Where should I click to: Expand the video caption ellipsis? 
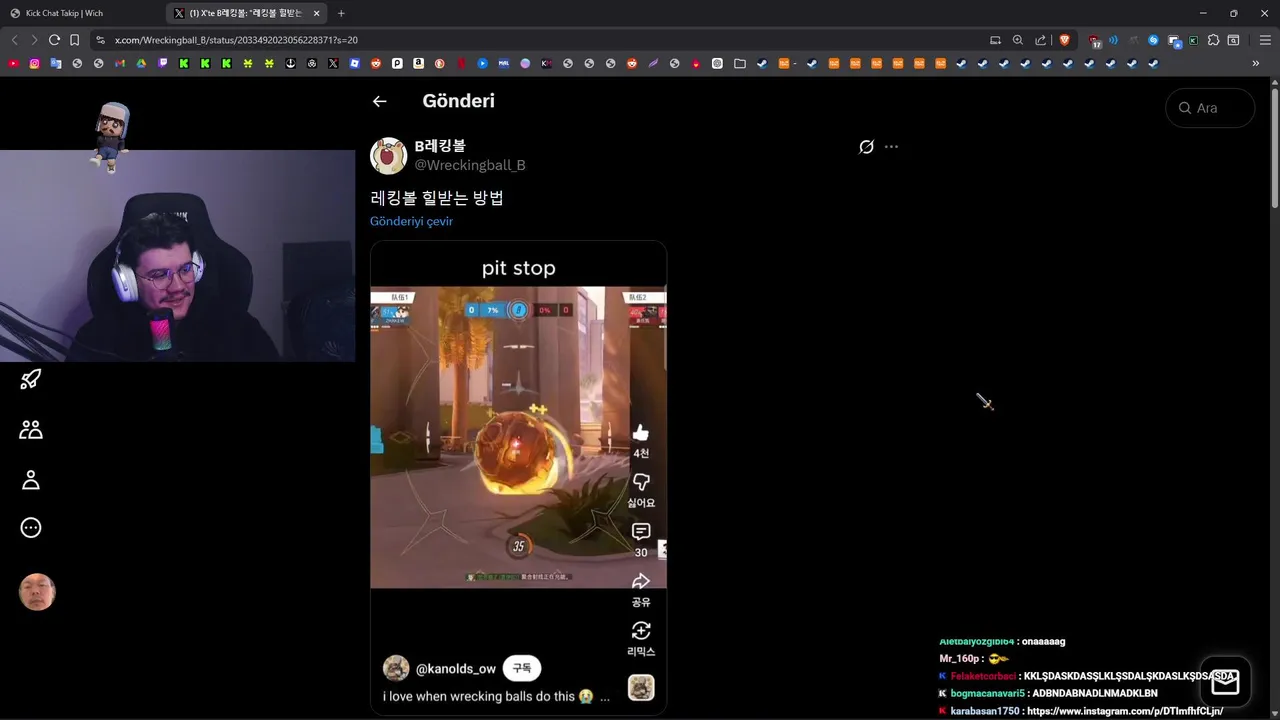604,697
